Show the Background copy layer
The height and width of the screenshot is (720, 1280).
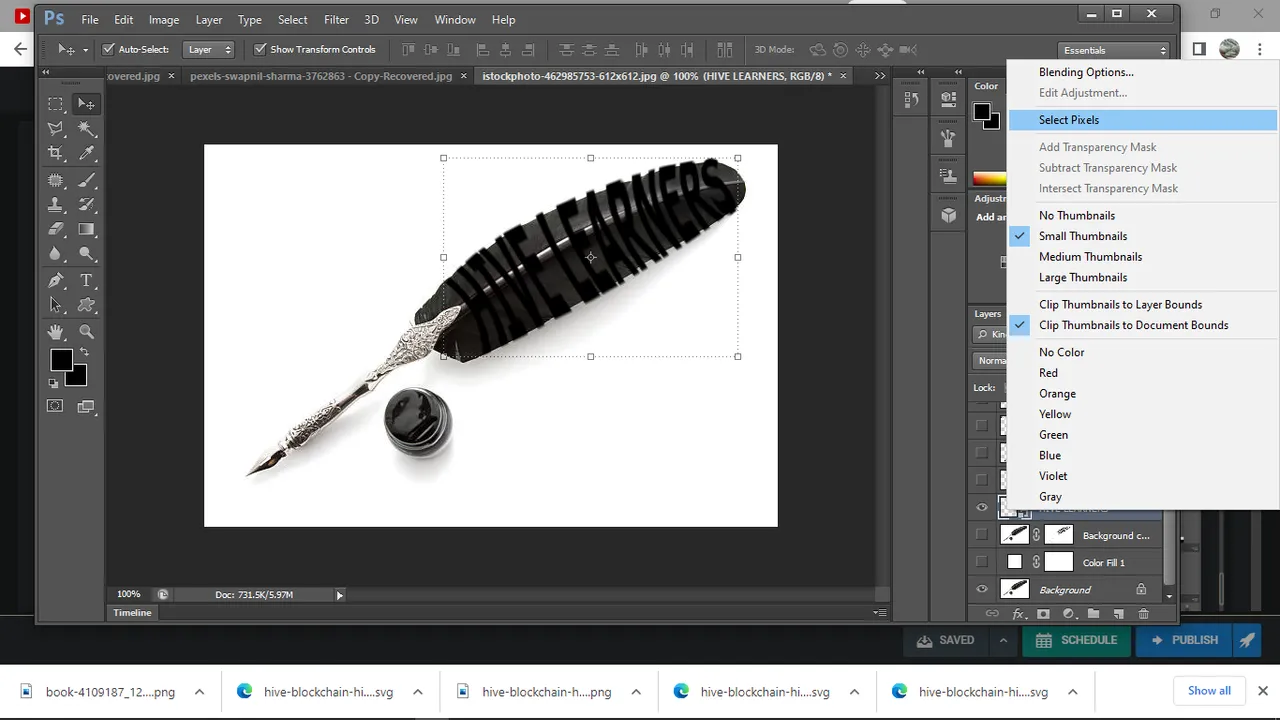(x=982, y=535)
